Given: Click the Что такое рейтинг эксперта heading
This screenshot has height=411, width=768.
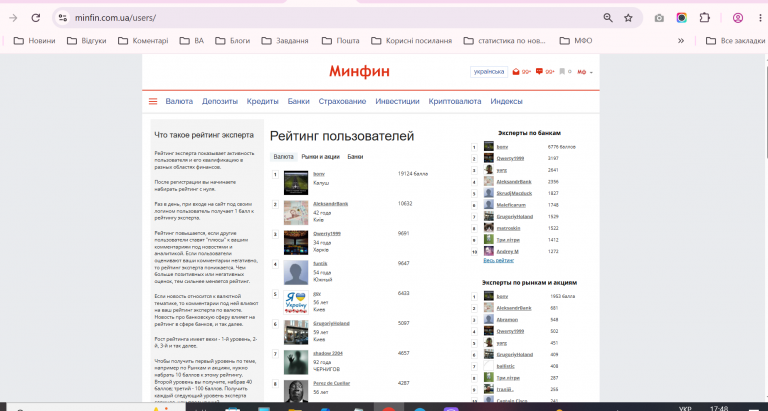Looking at the screenshot, I should pos(204,135).
